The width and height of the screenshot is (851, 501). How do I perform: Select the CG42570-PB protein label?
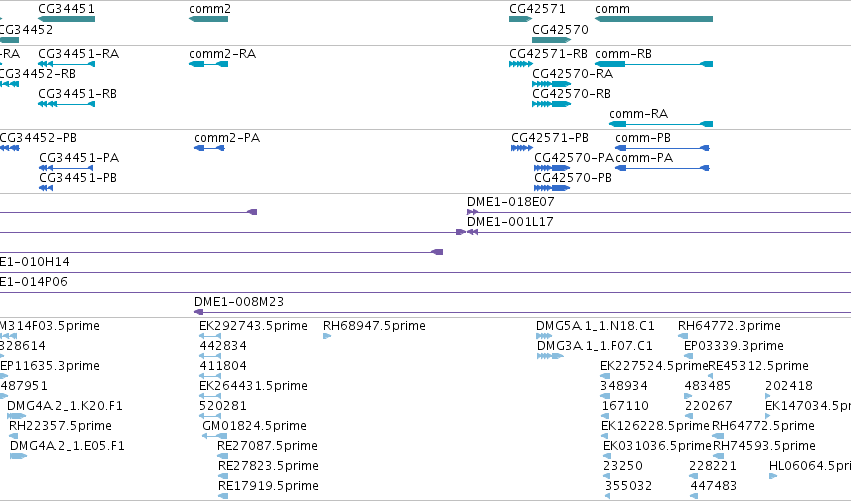click(573, 178)
